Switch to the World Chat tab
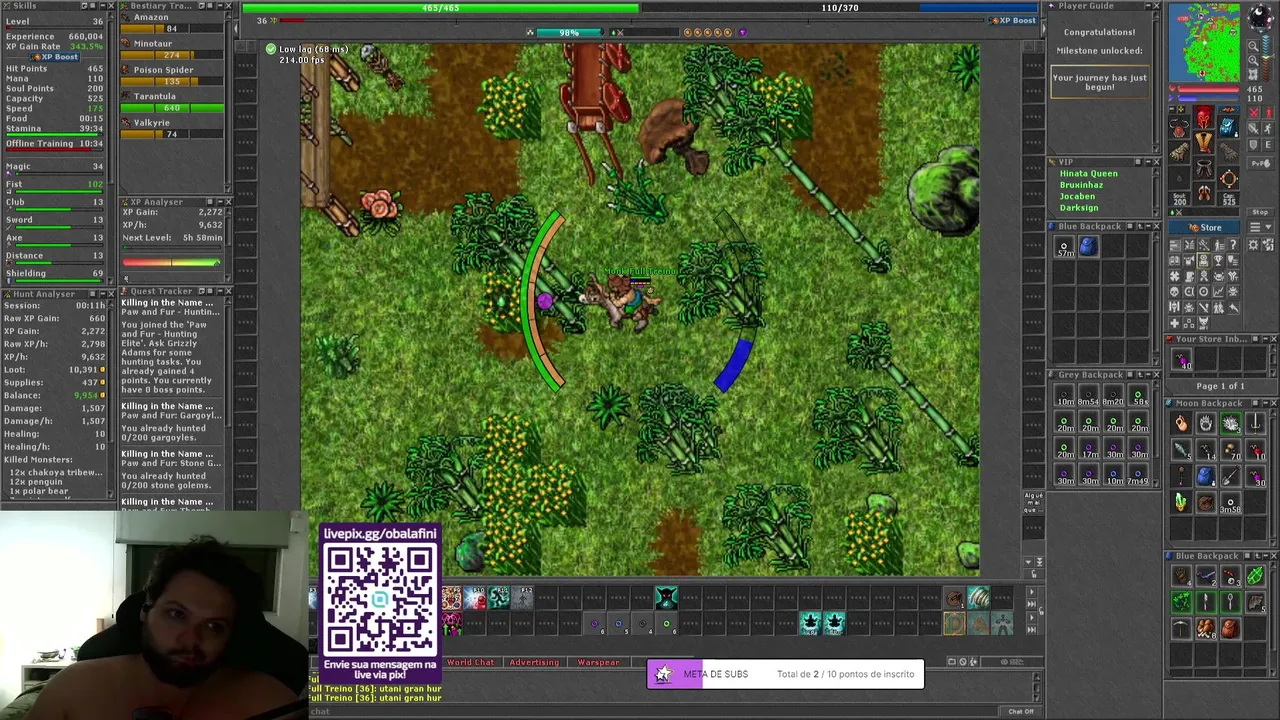The width and height of the screenshot is (1280, 720). coord(470,662)
